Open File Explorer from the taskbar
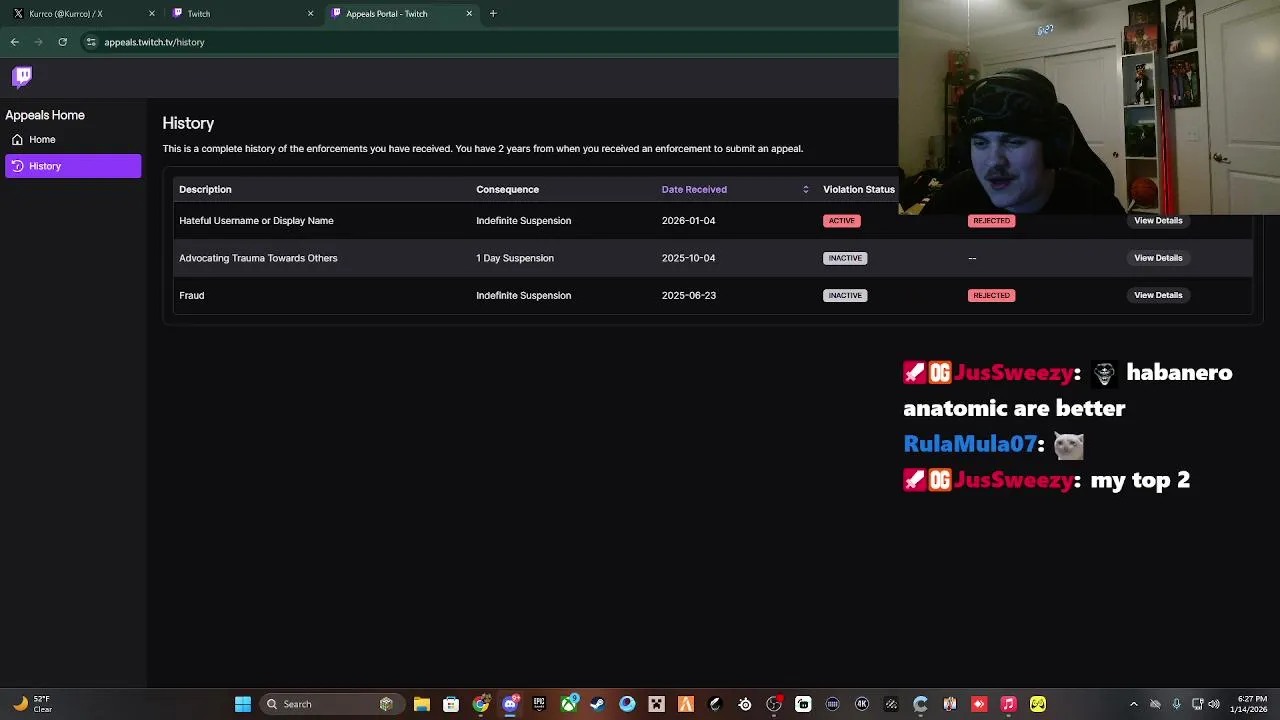 [x=421, y=704]
